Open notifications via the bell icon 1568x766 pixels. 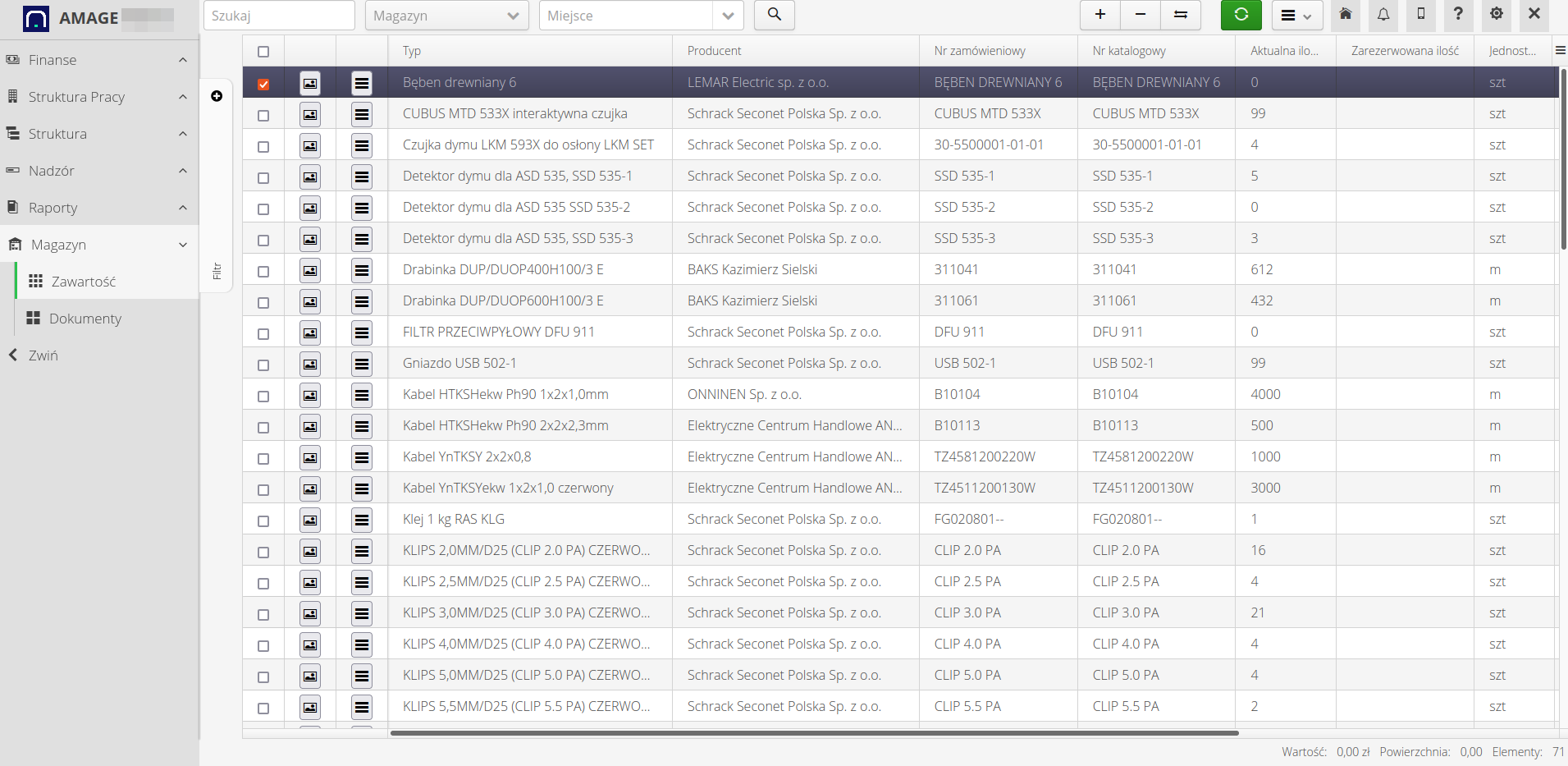coord(1382,15)
